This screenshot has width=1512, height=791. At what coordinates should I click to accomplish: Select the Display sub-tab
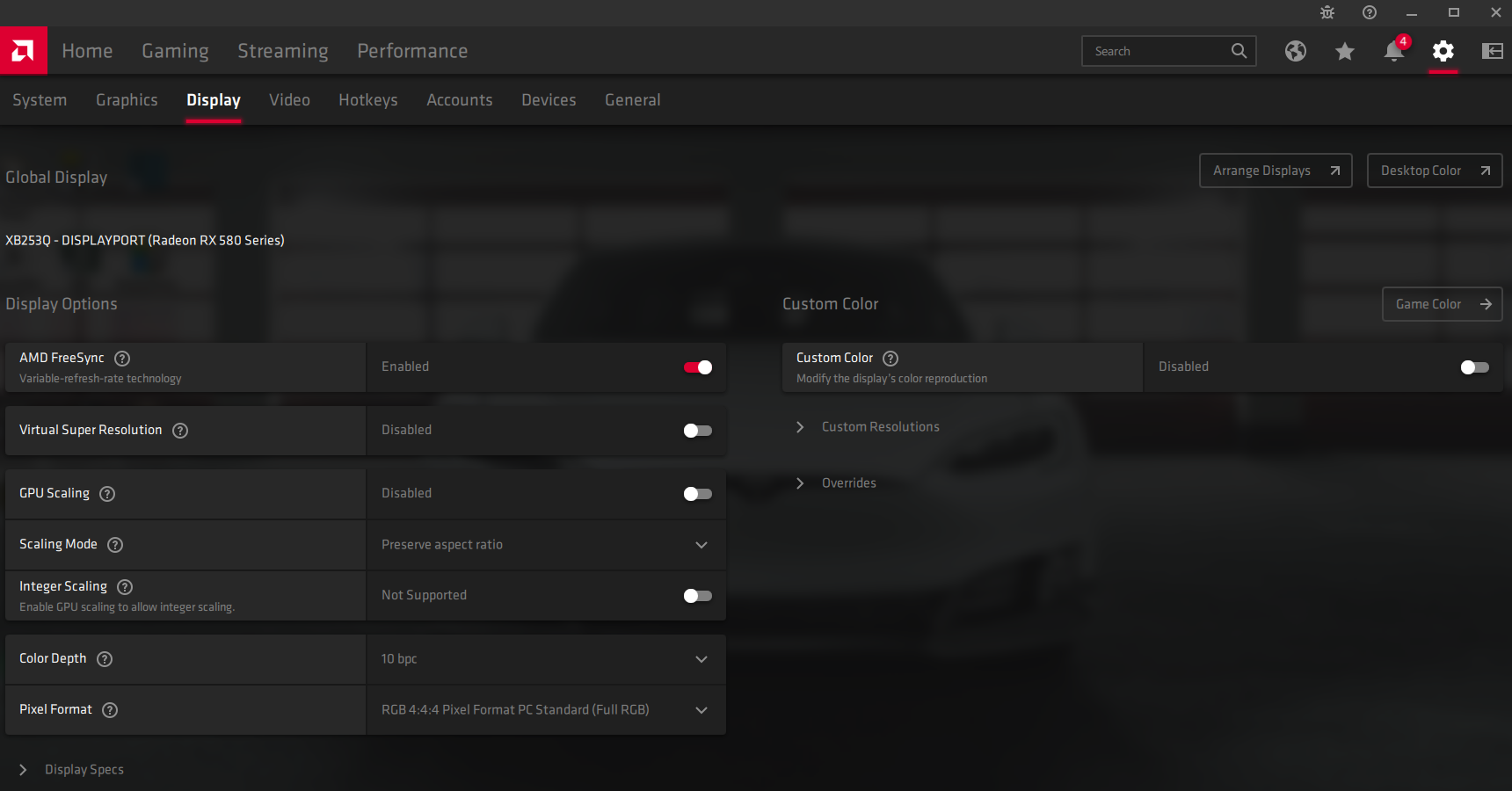coord(214,100)
